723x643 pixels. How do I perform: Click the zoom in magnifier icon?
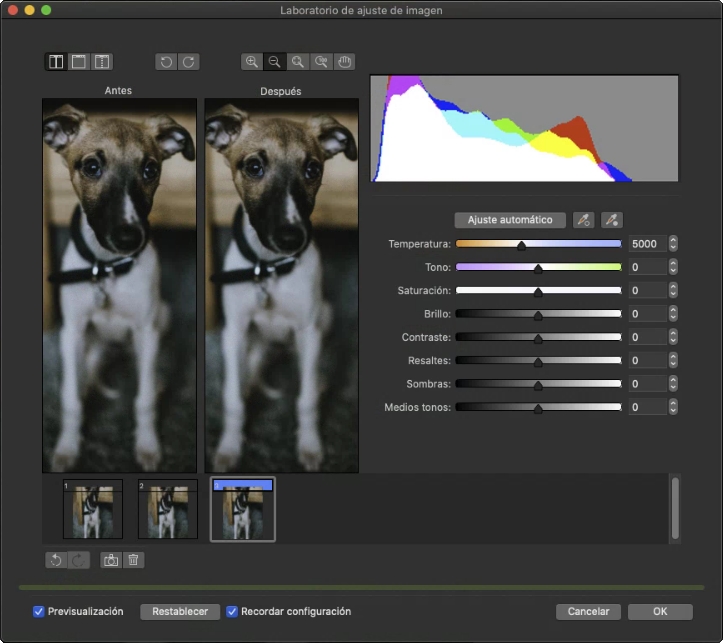coord(252,62)
